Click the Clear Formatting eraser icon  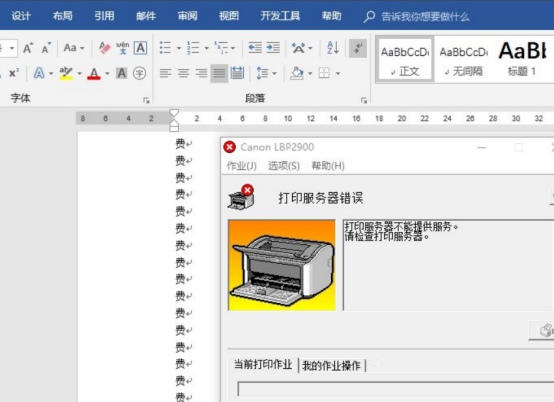coord(105,48)
